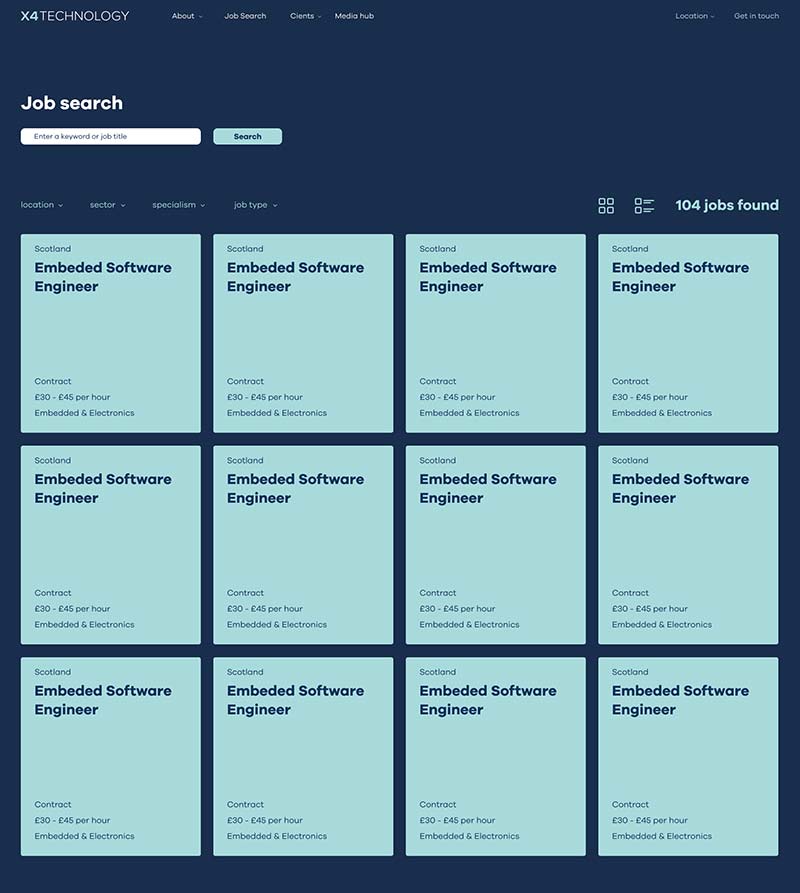Open the location filter dropdown

tap(42, 205)
